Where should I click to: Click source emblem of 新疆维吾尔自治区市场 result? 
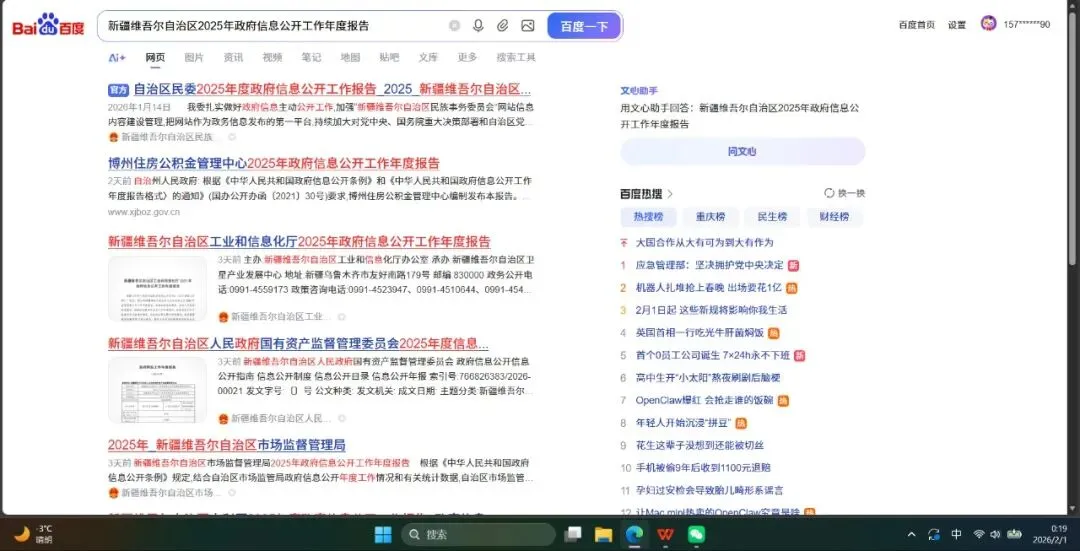[114, 492]
